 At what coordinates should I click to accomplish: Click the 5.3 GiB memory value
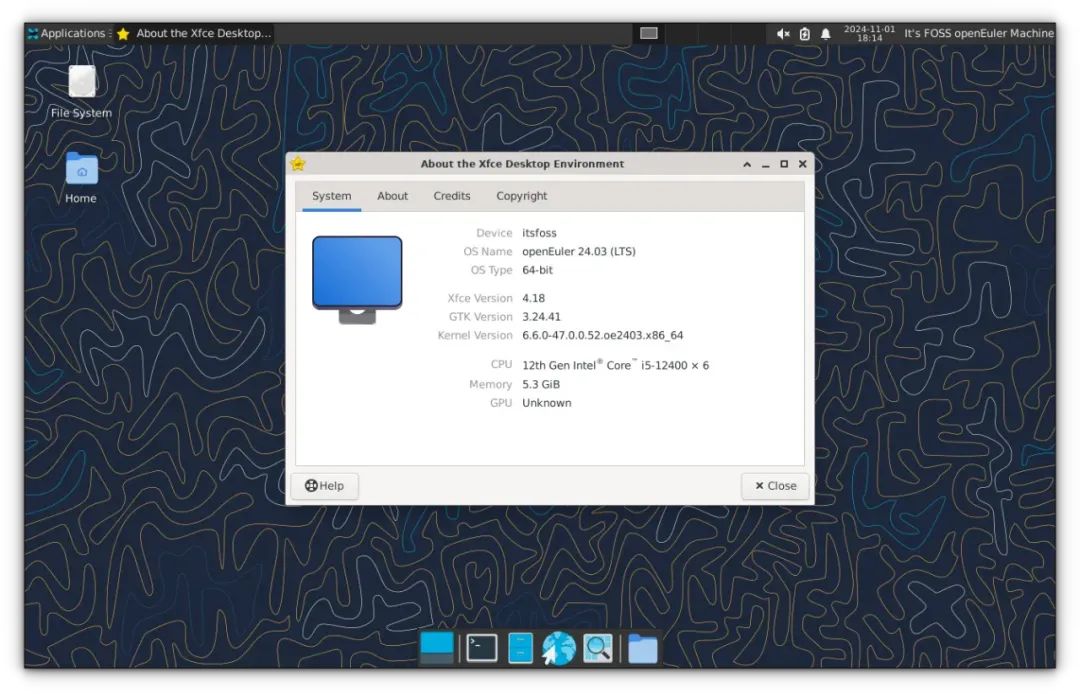541,384
